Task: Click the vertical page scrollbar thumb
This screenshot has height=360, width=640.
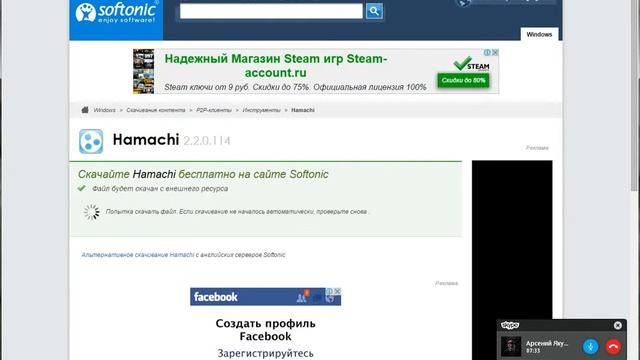Action: point(635,96)
